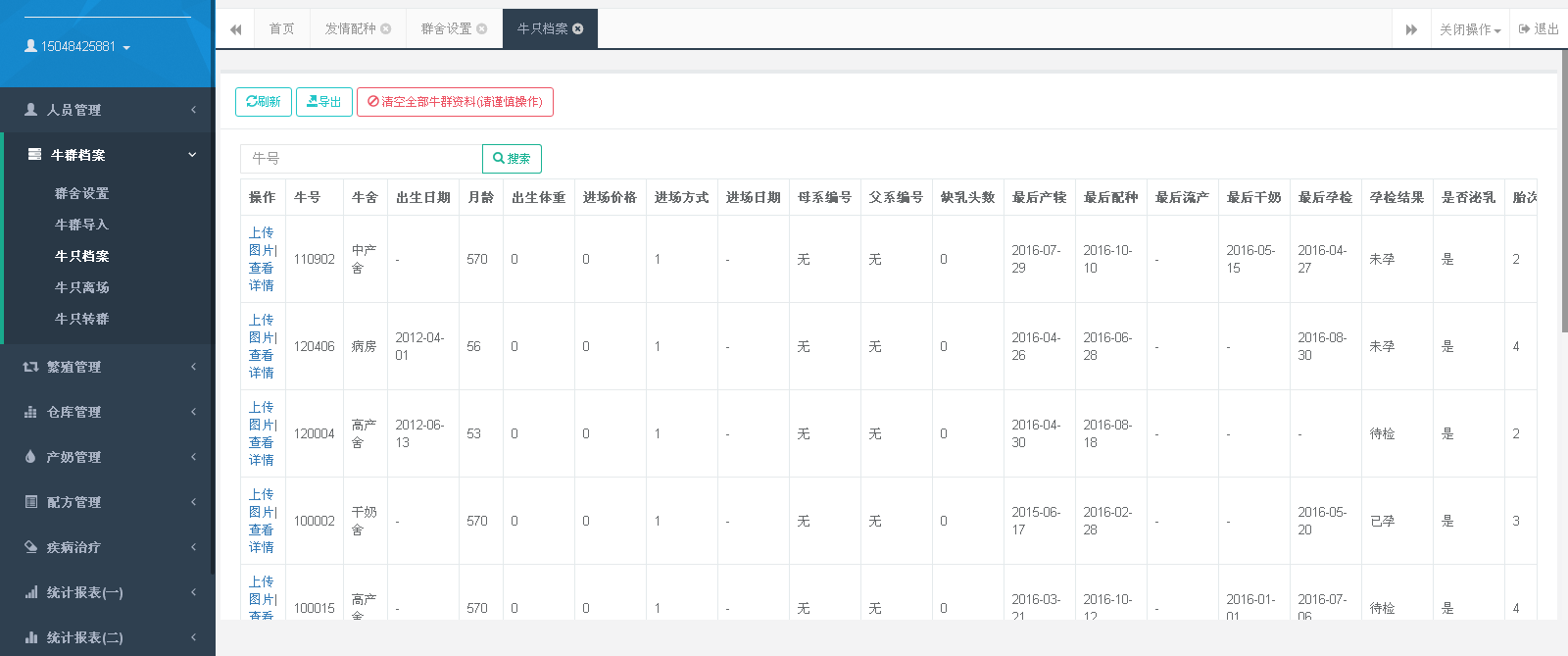Click birth date 2012-06-13 cell
Viewport: 1568px width, 656px height.
coord(422,433)
